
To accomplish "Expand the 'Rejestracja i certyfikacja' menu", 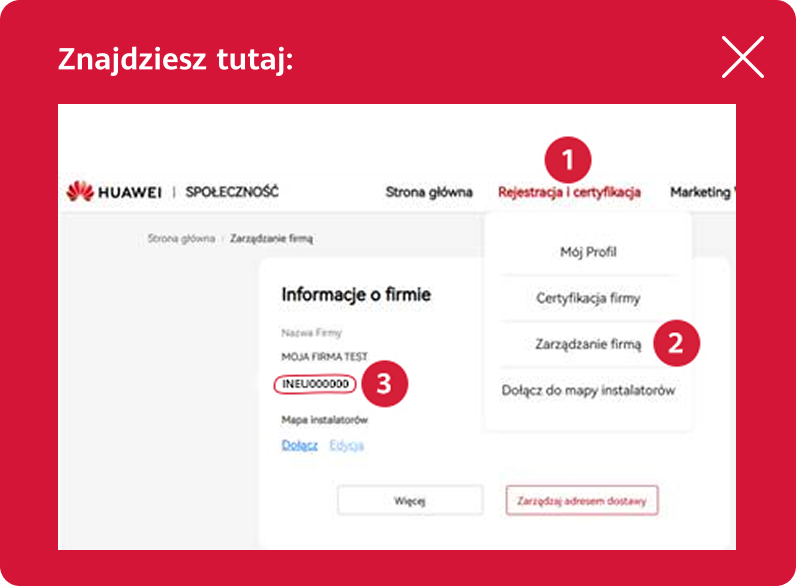I will [x=568, y=192].
